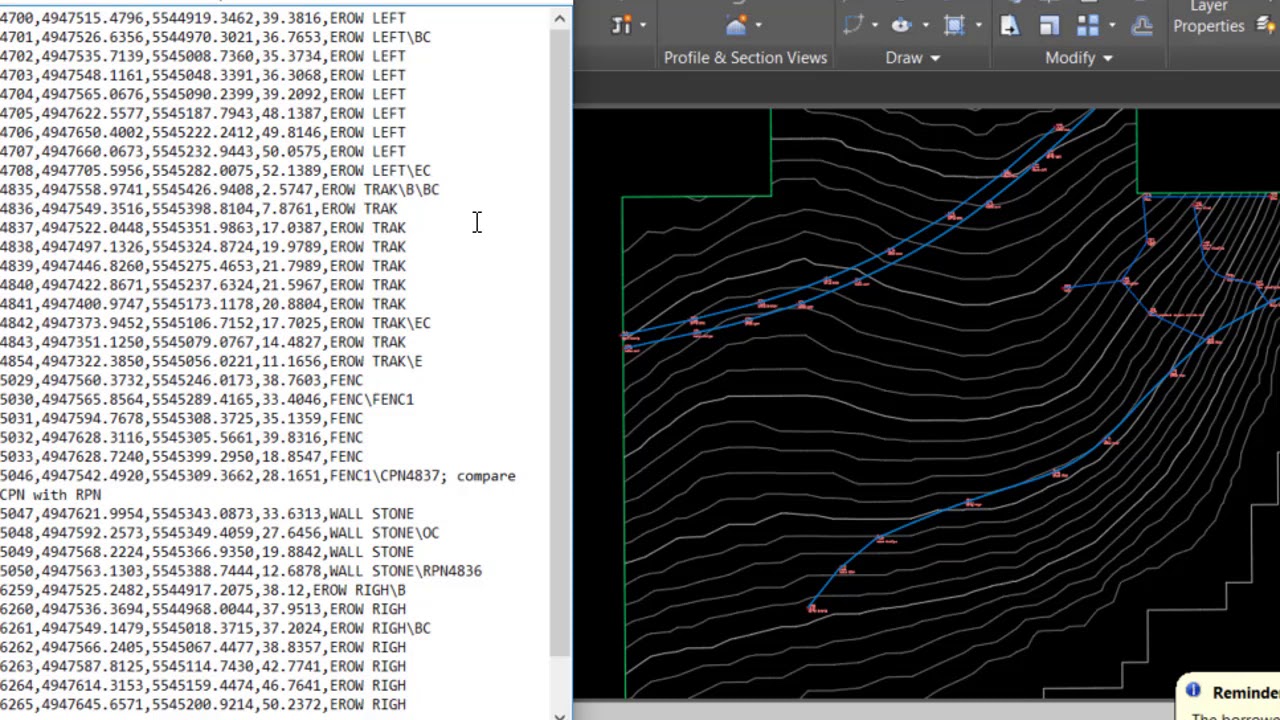Click text line 4835 EROW TRAK\B\BC
This screenshot has height=720, width=1280.
click(220, 189)
